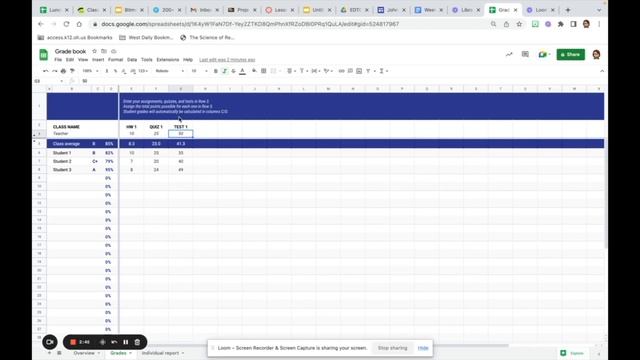Apply bold formatting with the B icon
The height and width of the screenshot is (360, 640).
point(216,71)
